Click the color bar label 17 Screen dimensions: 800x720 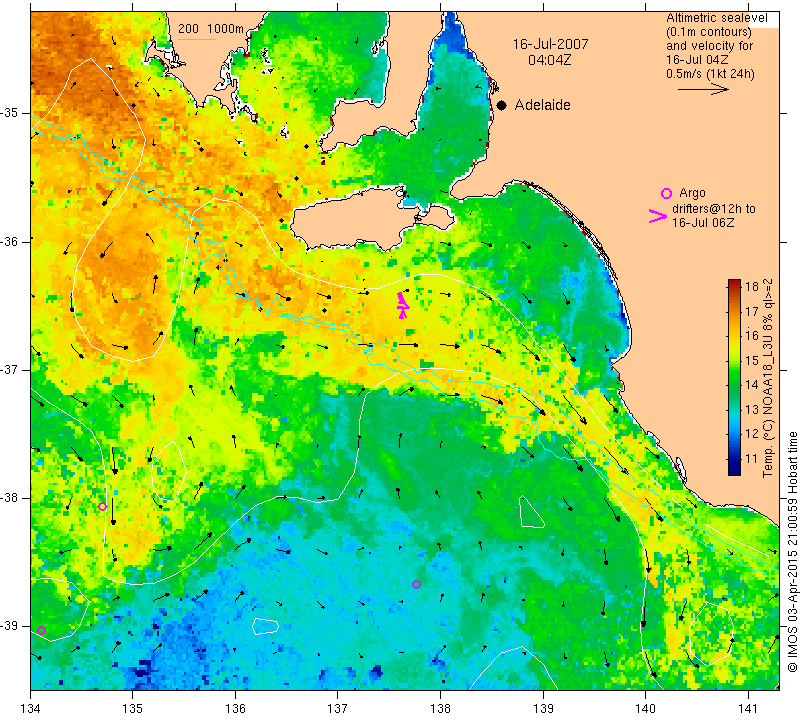(x=752, y=311)
